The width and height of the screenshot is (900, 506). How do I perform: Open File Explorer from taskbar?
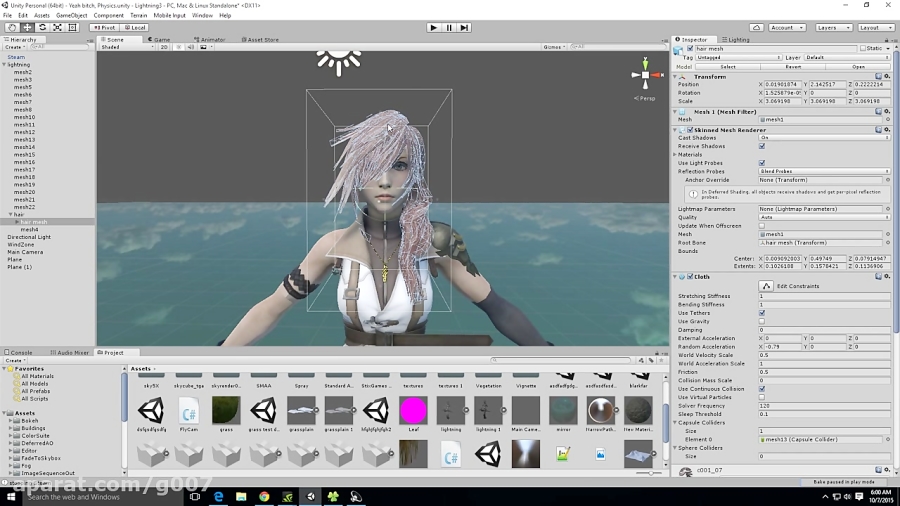point(241,496)
